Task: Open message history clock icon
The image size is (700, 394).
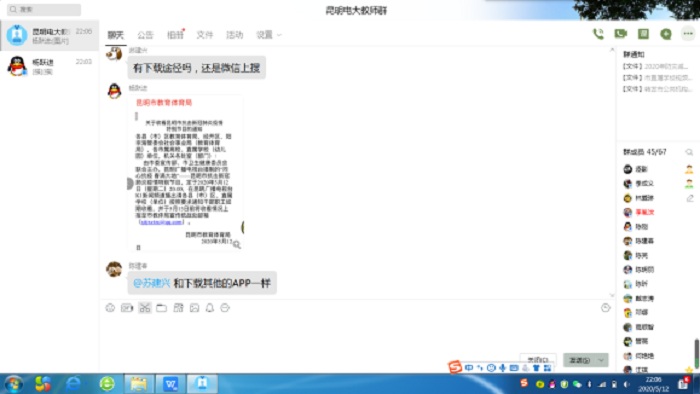Action: (605, 308)
